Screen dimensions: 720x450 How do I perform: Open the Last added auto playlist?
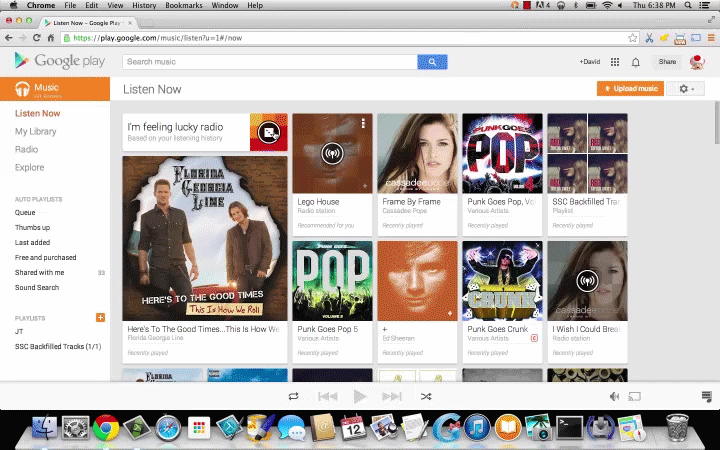[x=32, y=242]
